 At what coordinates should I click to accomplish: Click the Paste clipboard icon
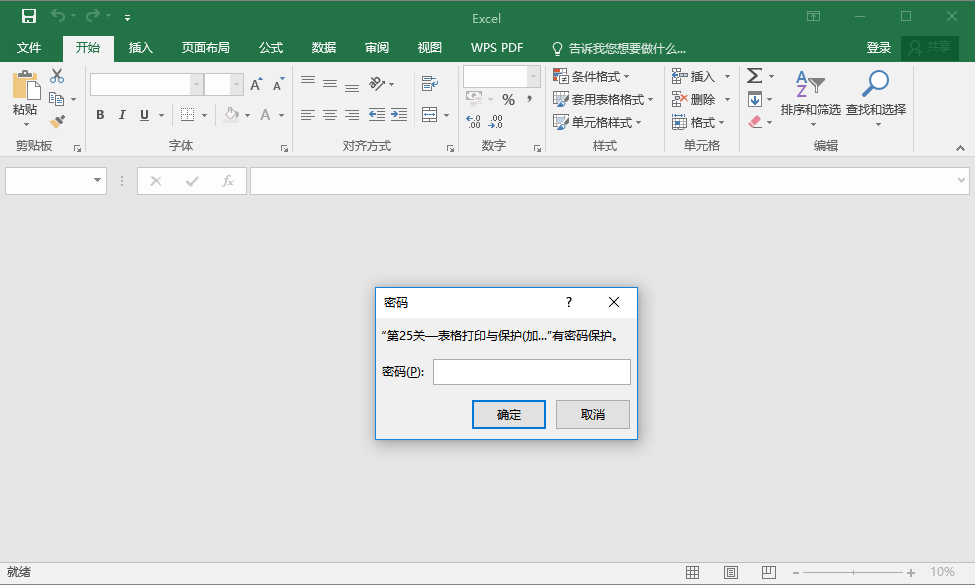25,85
